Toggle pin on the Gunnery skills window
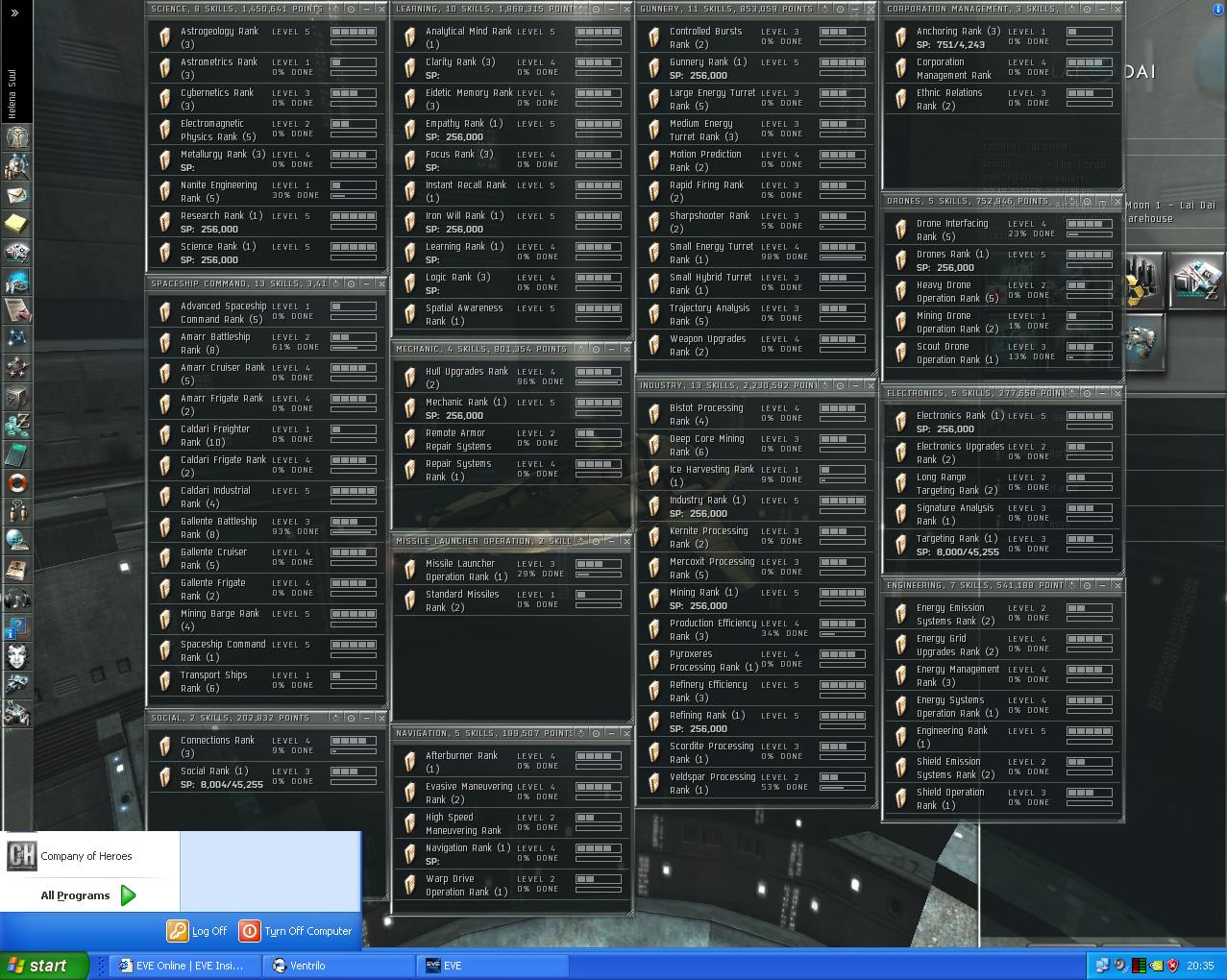The image size is (1227, 980). click(825, 9)
